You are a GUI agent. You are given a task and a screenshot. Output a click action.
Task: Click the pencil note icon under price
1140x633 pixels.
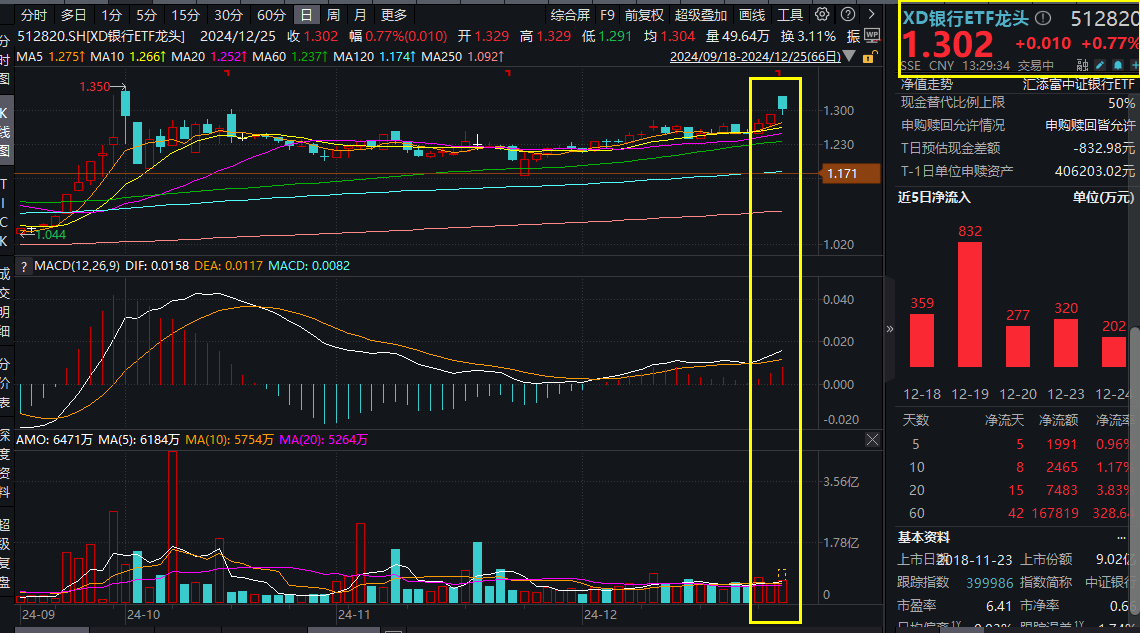pyautogui.click(x=1101, y=65)
